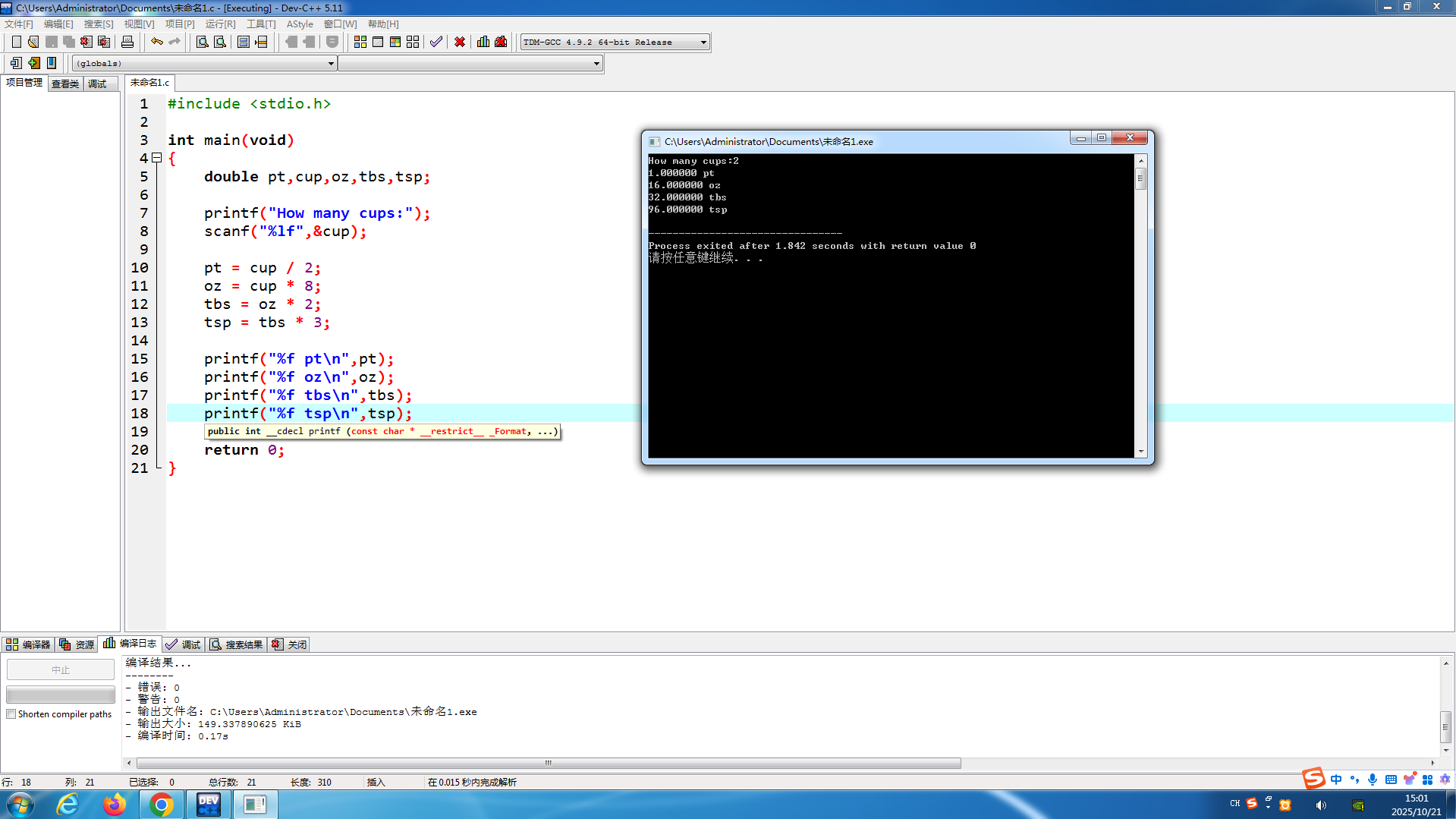This screenshot has width=1456, height=819.
Task: Open the 编辑[E] menu
Action: tap(58, 24)
